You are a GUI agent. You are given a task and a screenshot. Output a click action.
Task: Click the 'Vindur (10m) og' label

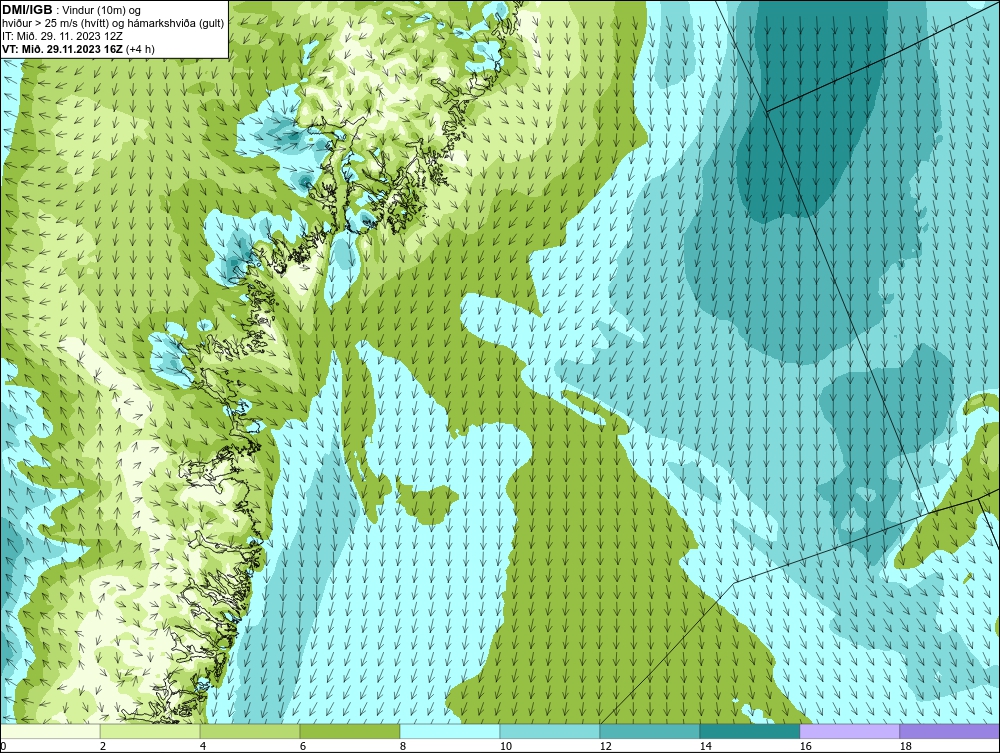(103, 10)
